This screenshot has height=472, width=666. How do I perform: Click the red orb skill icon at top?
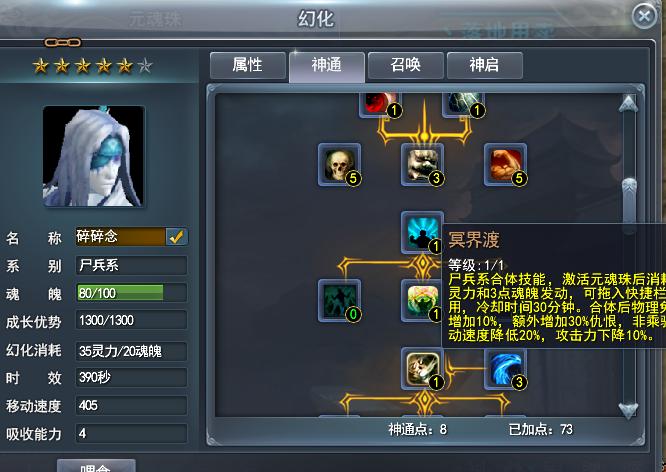(x=380, y=105)
